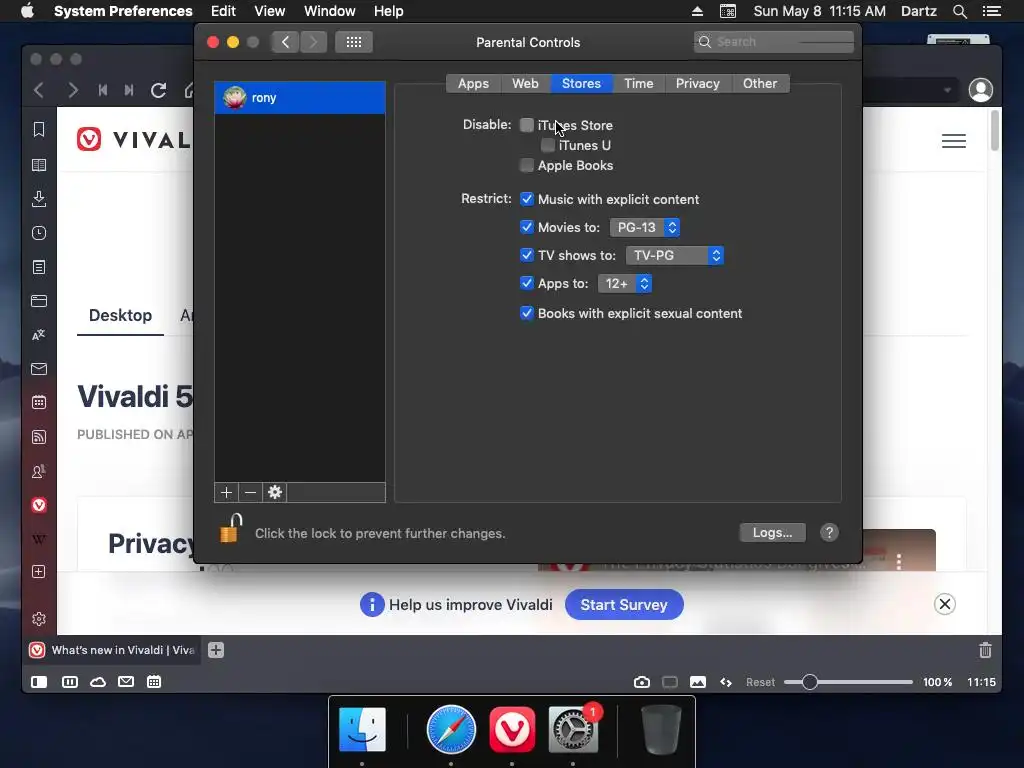Open Vivaldi Bookmarks panel icon
1024x768 pixels.
coord(39,129)
